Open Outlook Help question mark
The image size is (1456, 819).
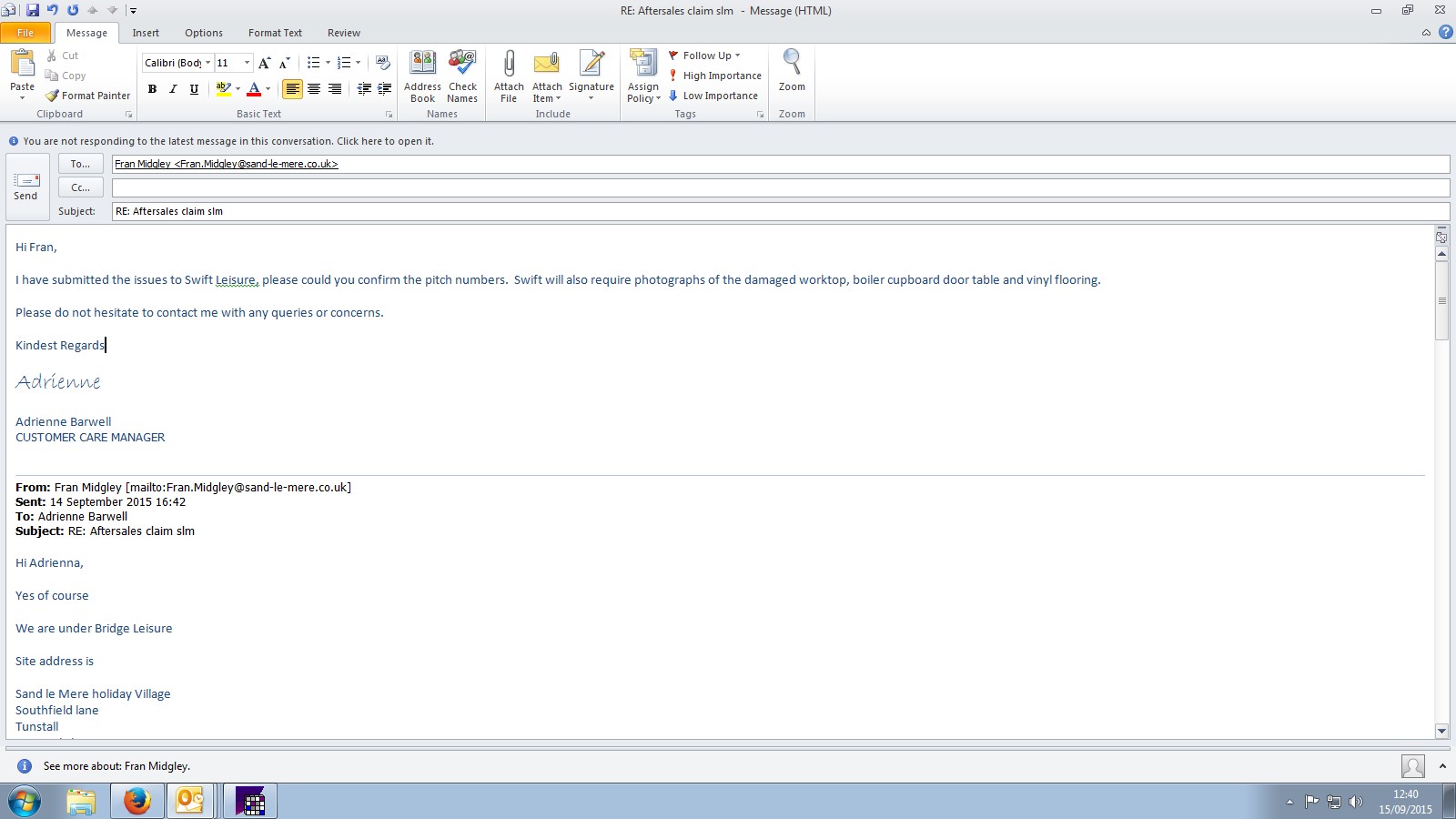tap(1445, 33)
